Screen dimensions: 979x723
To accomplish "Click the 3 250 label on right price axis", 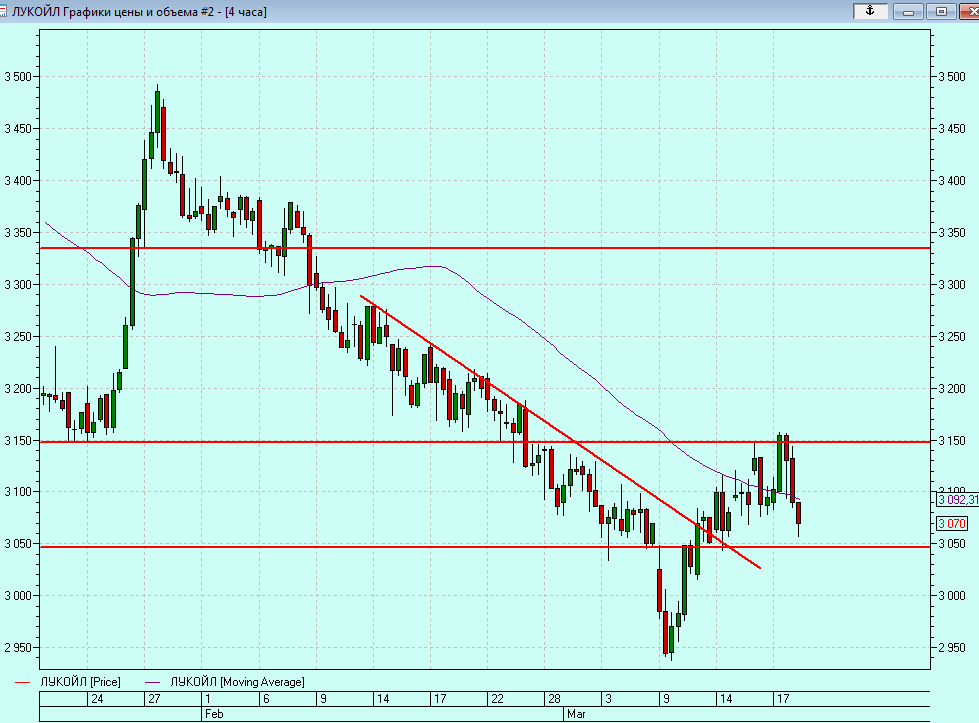I will pyautogui.click(x=952, y=337).
